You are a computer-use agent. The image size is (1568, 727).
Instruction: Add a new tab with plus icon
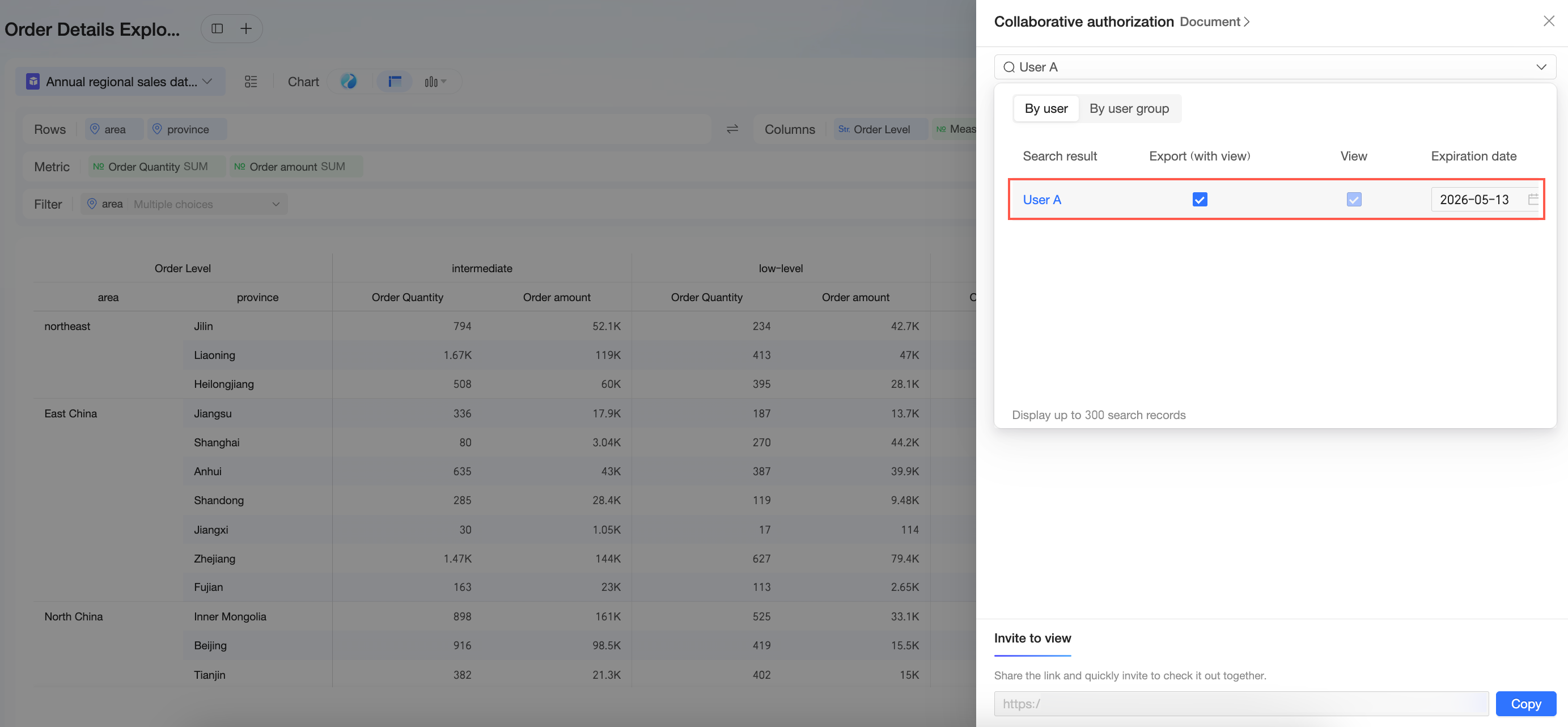246,28
